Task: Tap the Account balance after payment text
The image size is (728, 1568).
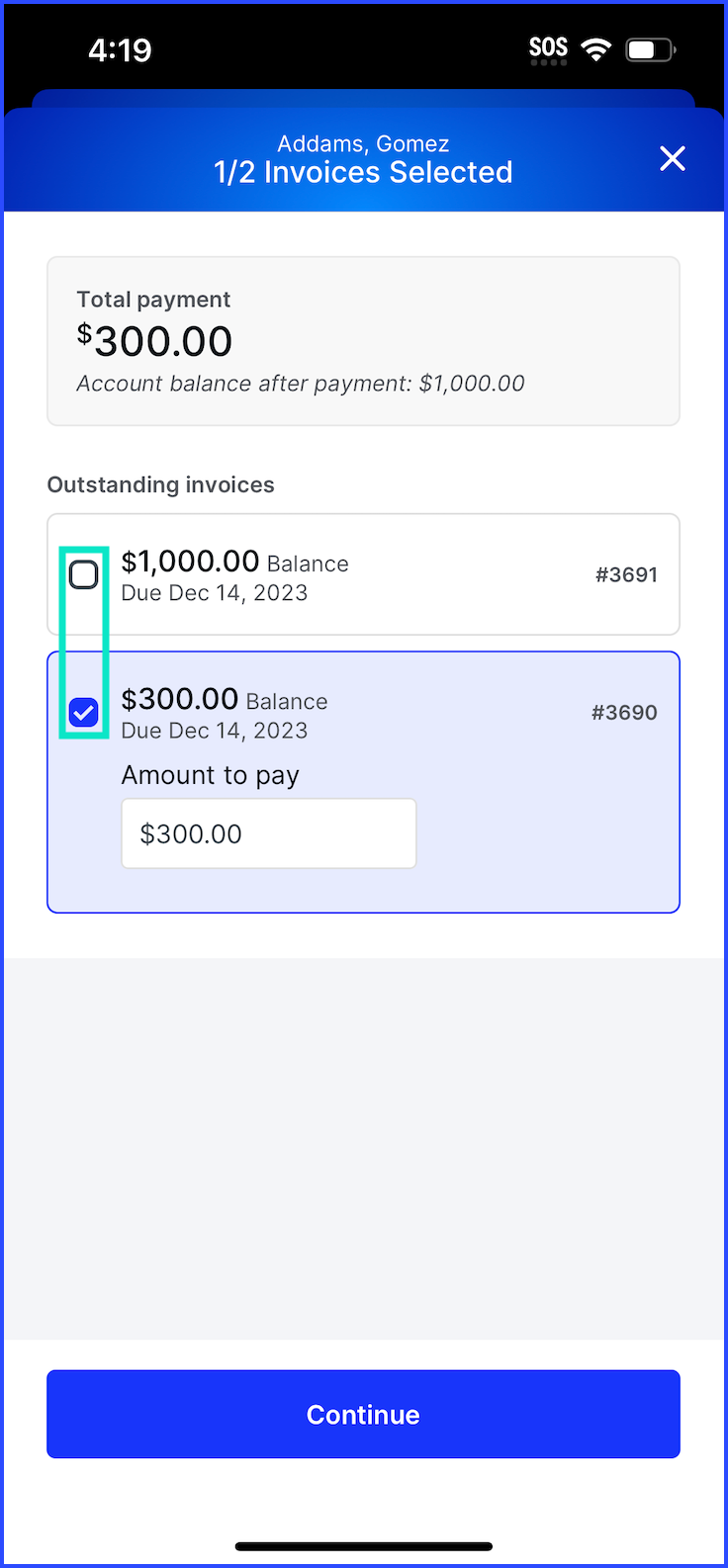Action: [x=301, y=384]
